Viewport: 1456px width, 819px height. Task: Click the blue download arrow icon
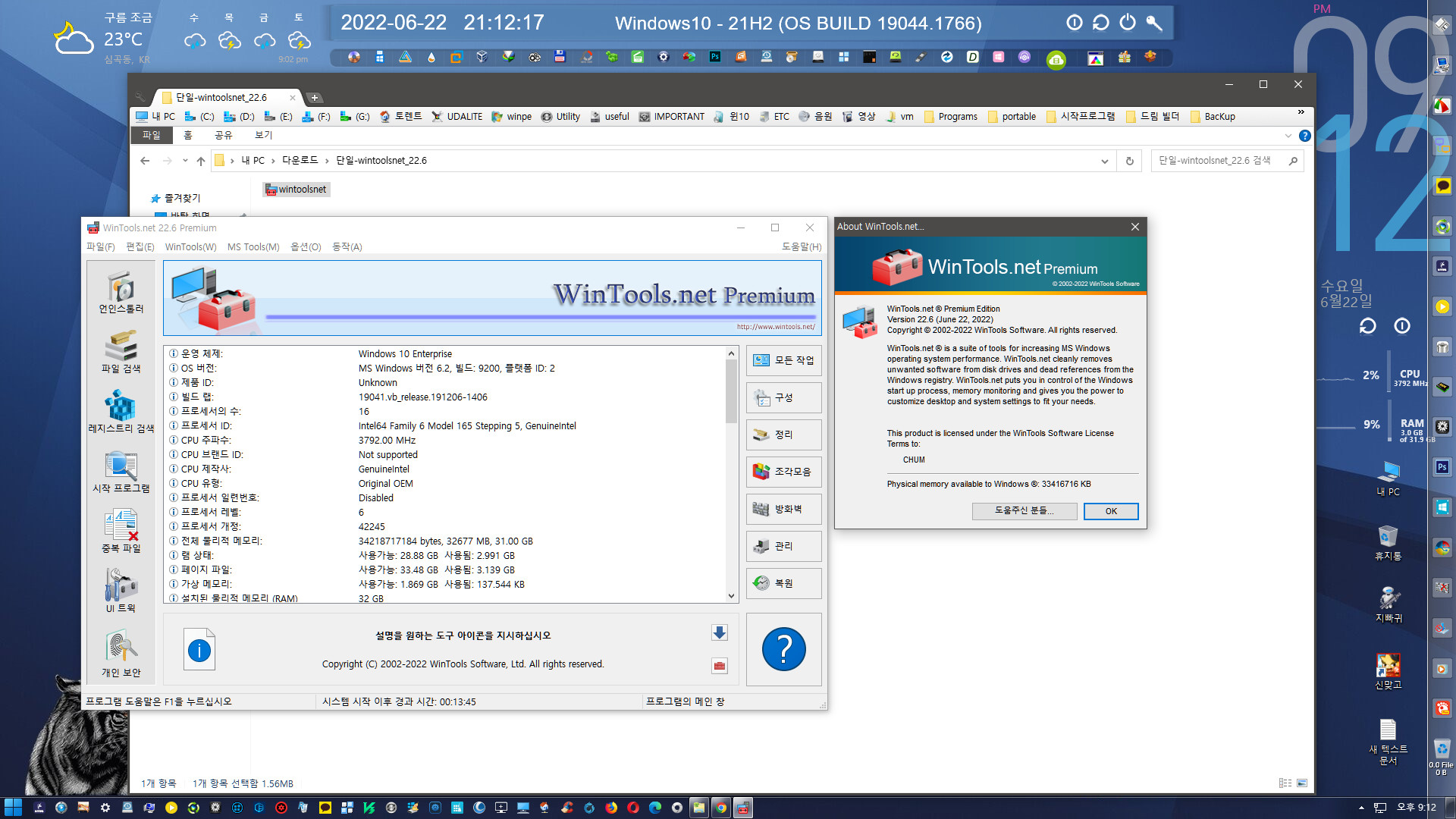(x=720, y=632)
